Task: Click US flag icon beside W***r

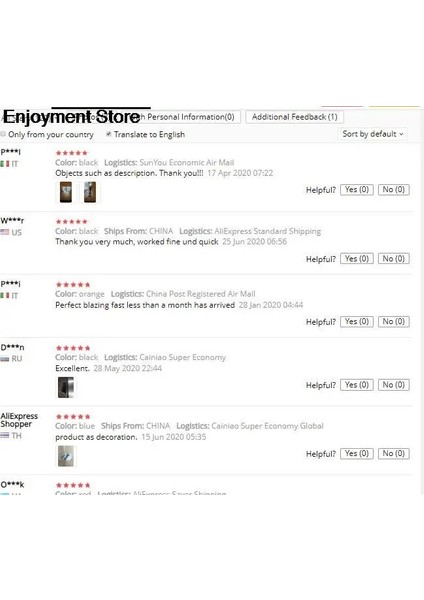Action: [x=5, y=232]
